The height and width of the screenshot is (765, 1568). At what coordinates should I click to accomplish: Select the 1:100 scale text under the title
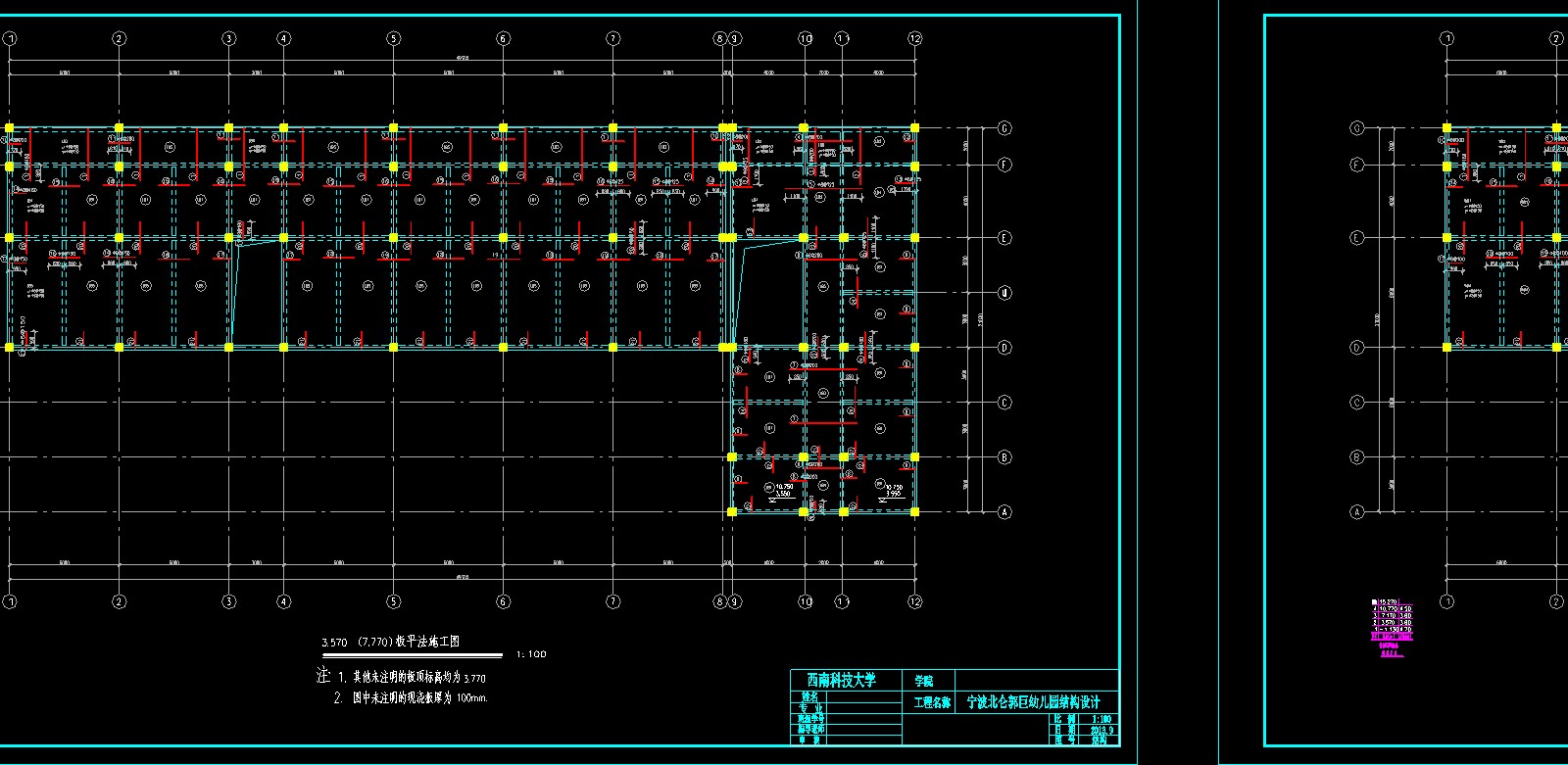tap(531, 654)
